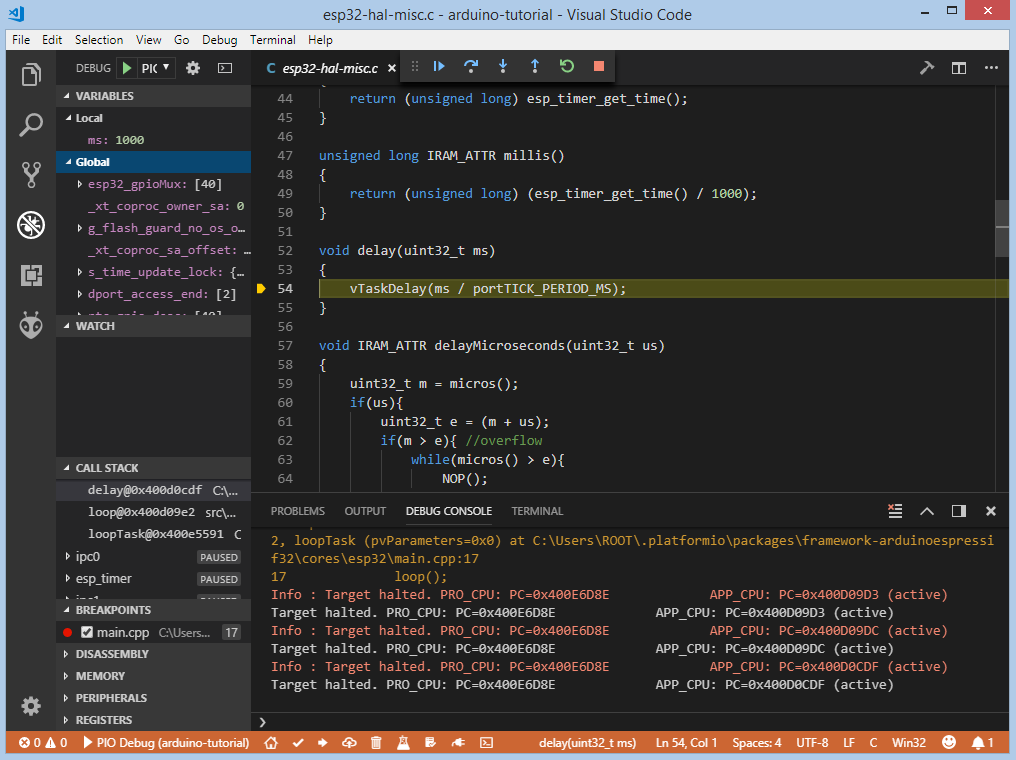
Task: Collapse the Global variables group
Action: [154, 162]
